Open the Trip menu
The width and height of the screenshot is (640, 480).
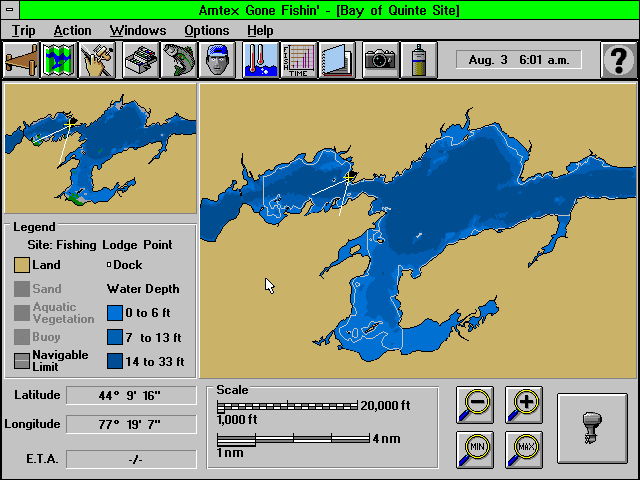click(23, 31)
